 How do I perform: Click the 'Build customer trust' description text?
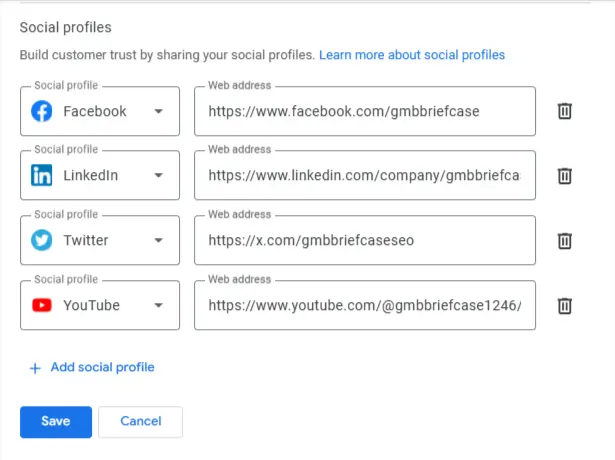tap(167, 55)
